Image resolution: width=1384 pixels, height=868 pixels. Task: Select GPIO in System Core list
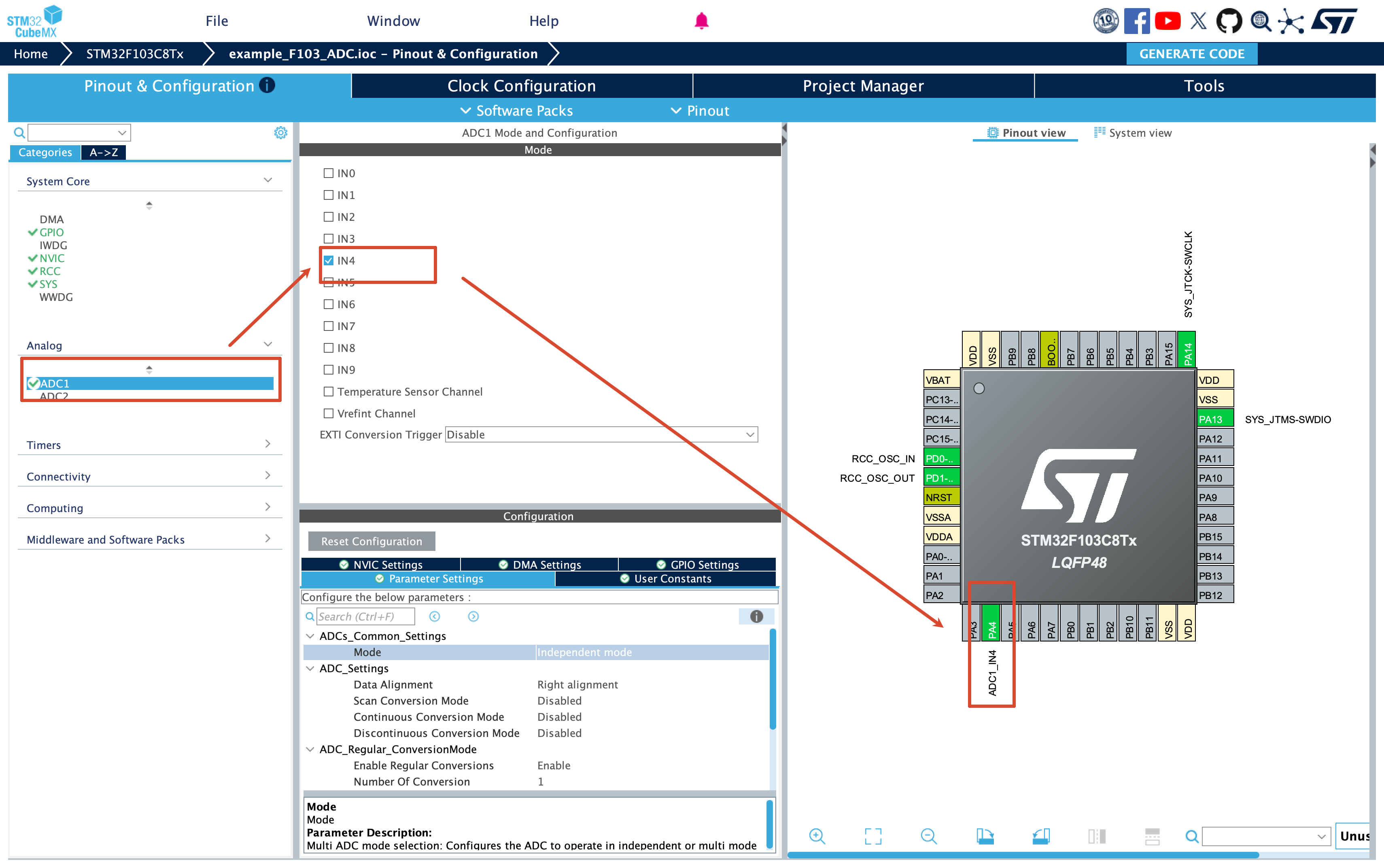[51, 233]
